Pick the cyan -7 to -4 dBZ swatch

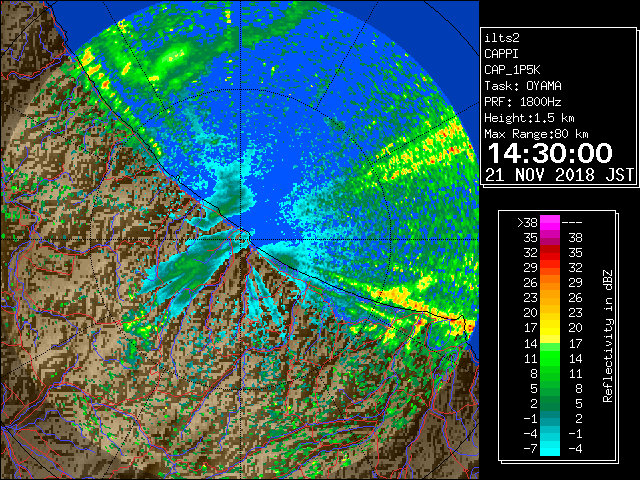550,449
